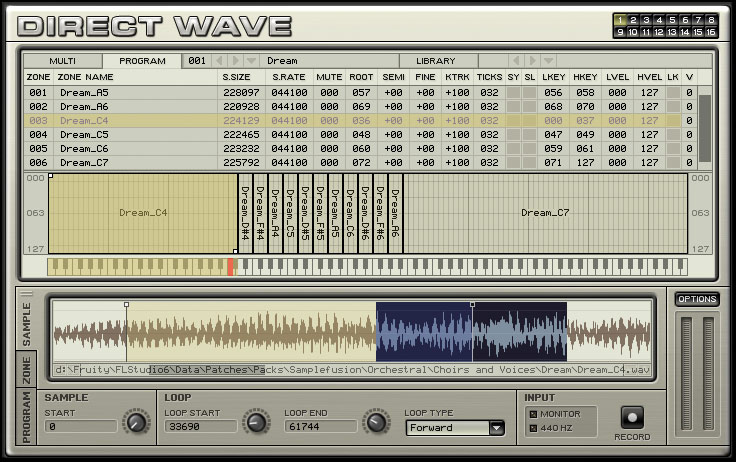This screenshot has width=736, height=462.
Task: Toggle SL for zone 004 Dream_C5
Action: coord(529,134)
